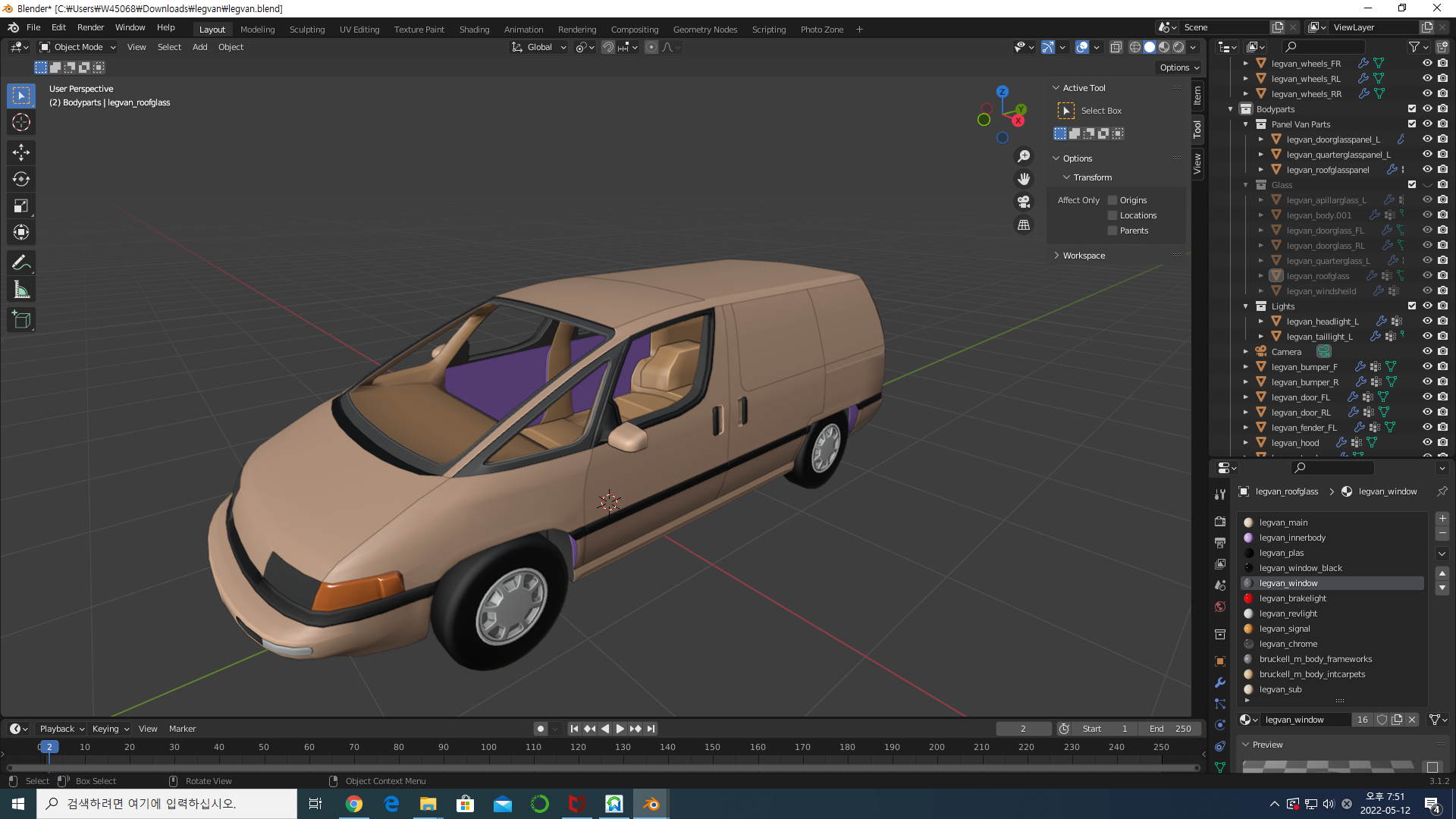This screenshot has width=1456, height=819.
Task: Hide legvan_hood with its eye icon
Action: [x=1426, y=442]
